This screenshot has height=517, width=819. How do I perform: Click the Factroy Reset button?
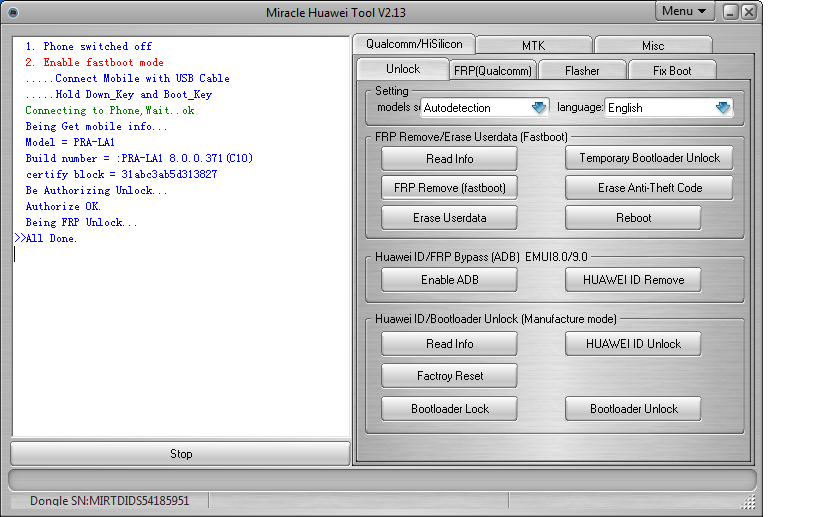[x=449, y=376]
